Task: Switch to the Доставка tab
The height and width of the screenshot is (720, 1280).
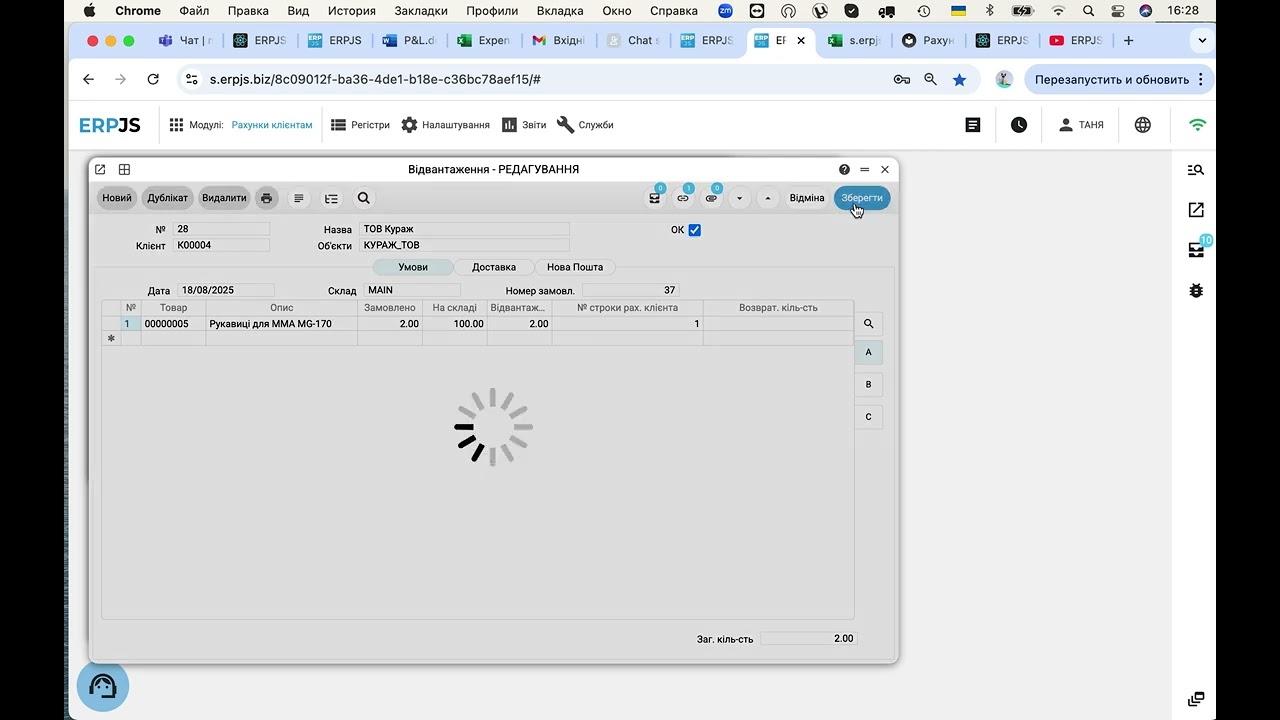Action: tap(494, 267)
